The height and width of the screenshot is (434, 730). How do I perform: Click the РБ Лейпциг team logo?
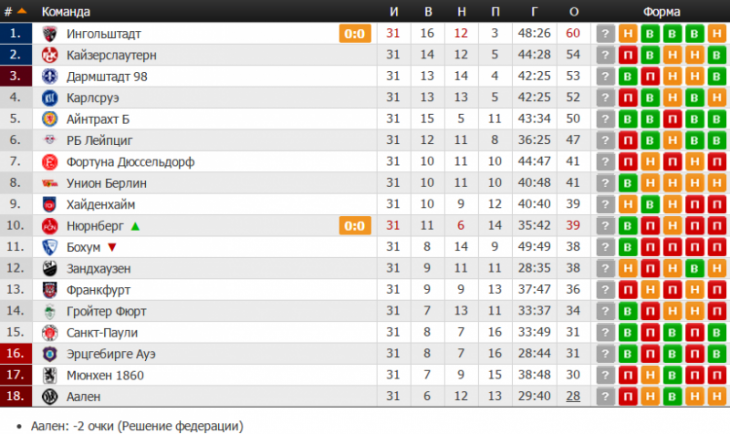click(49, 140)
